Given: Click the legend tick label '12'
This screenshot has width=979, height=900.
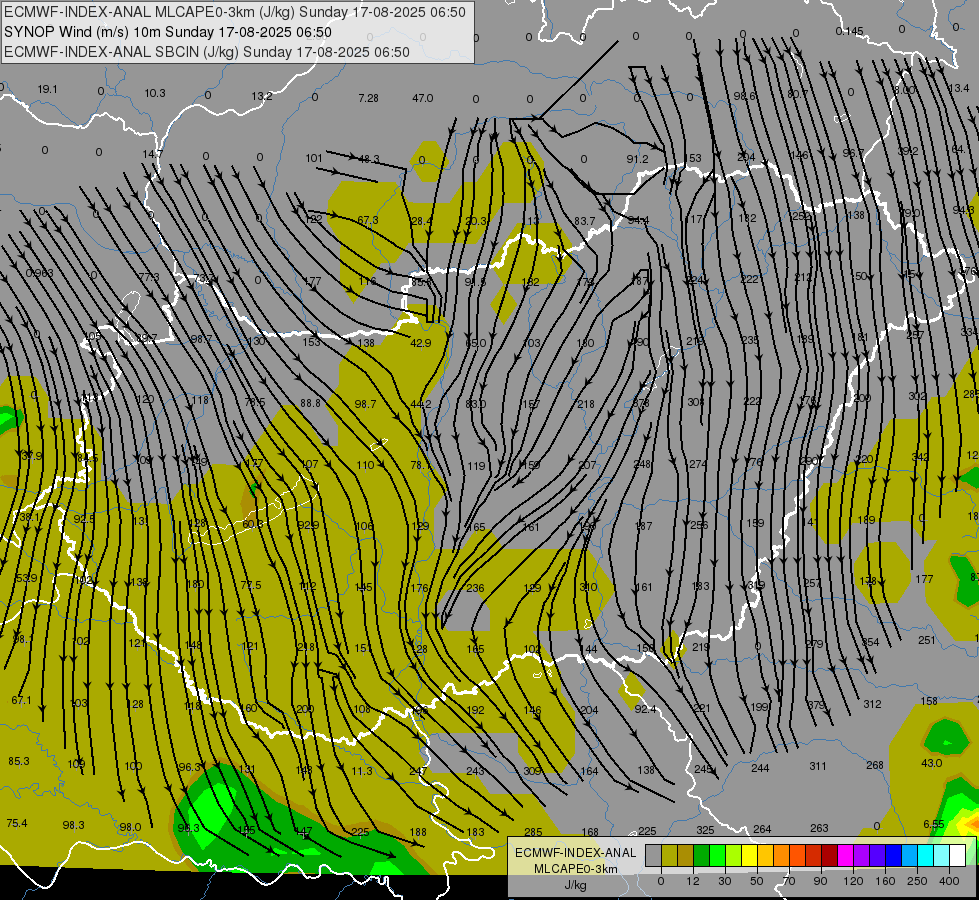Looking at the screenshot, I should (692, 881).
